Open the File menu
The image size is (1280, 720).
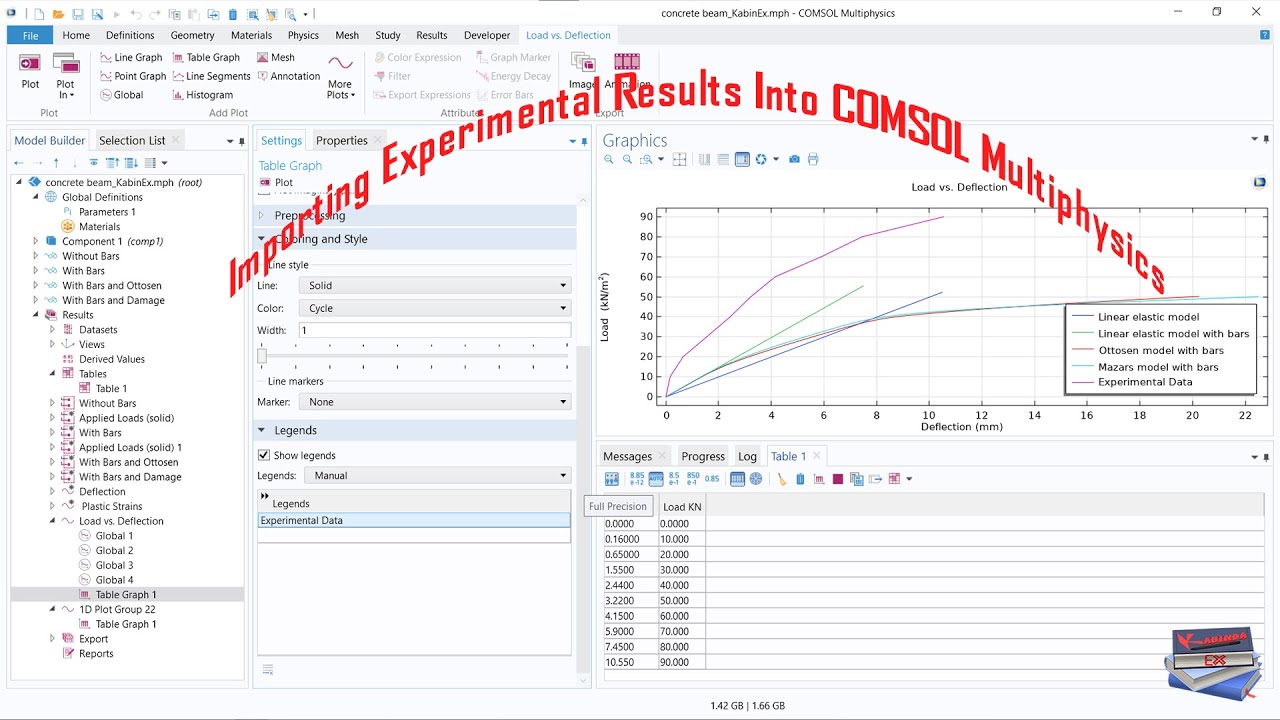[x=30, y=35]
